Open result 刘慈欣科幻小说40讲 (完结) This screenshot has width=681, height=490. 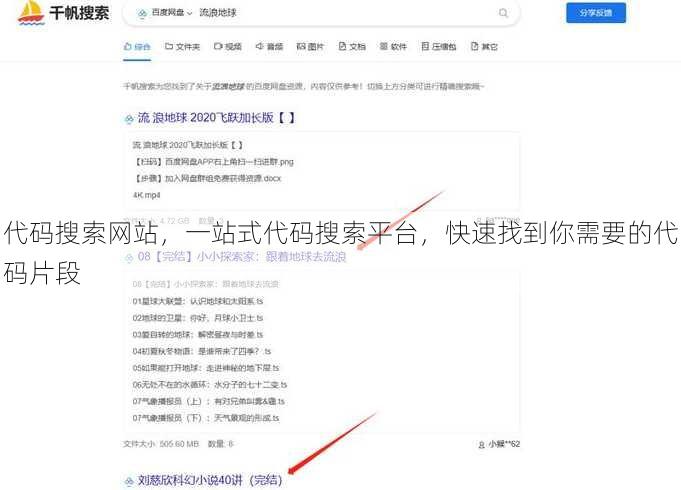tap(210, 480)
